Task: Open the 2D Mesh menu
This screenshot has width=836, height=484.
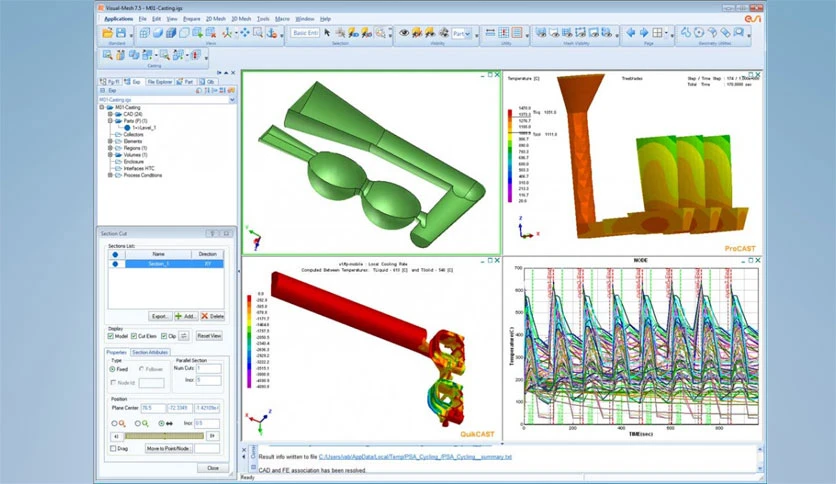Action: point(216,19)
